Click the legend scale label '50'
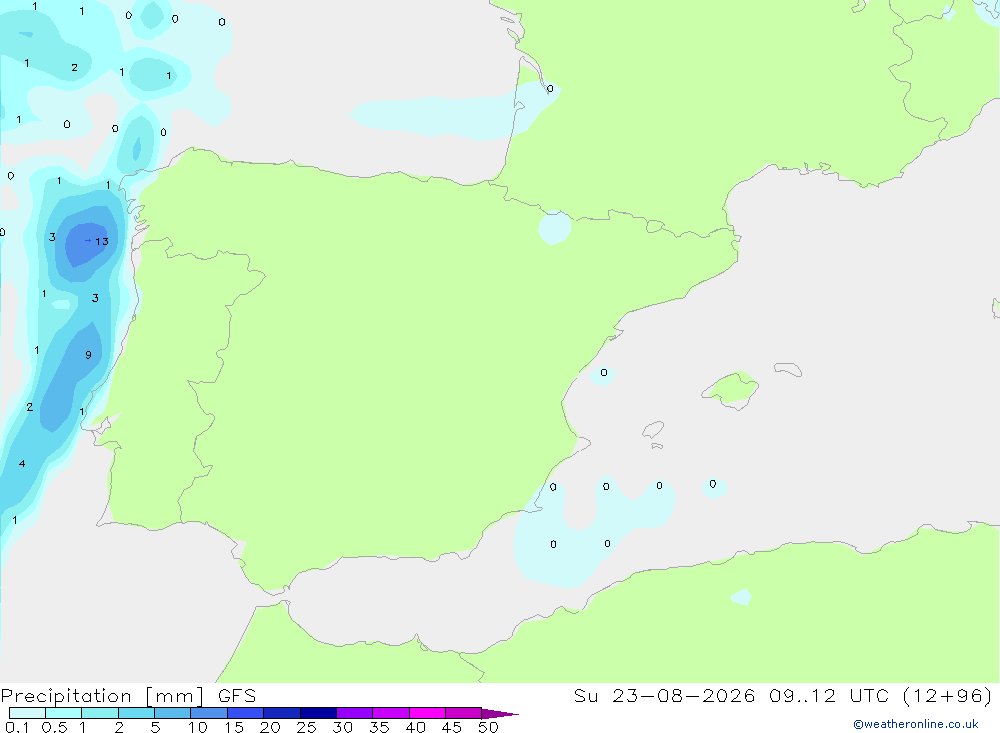The image size is (1000, 733). 489,727
